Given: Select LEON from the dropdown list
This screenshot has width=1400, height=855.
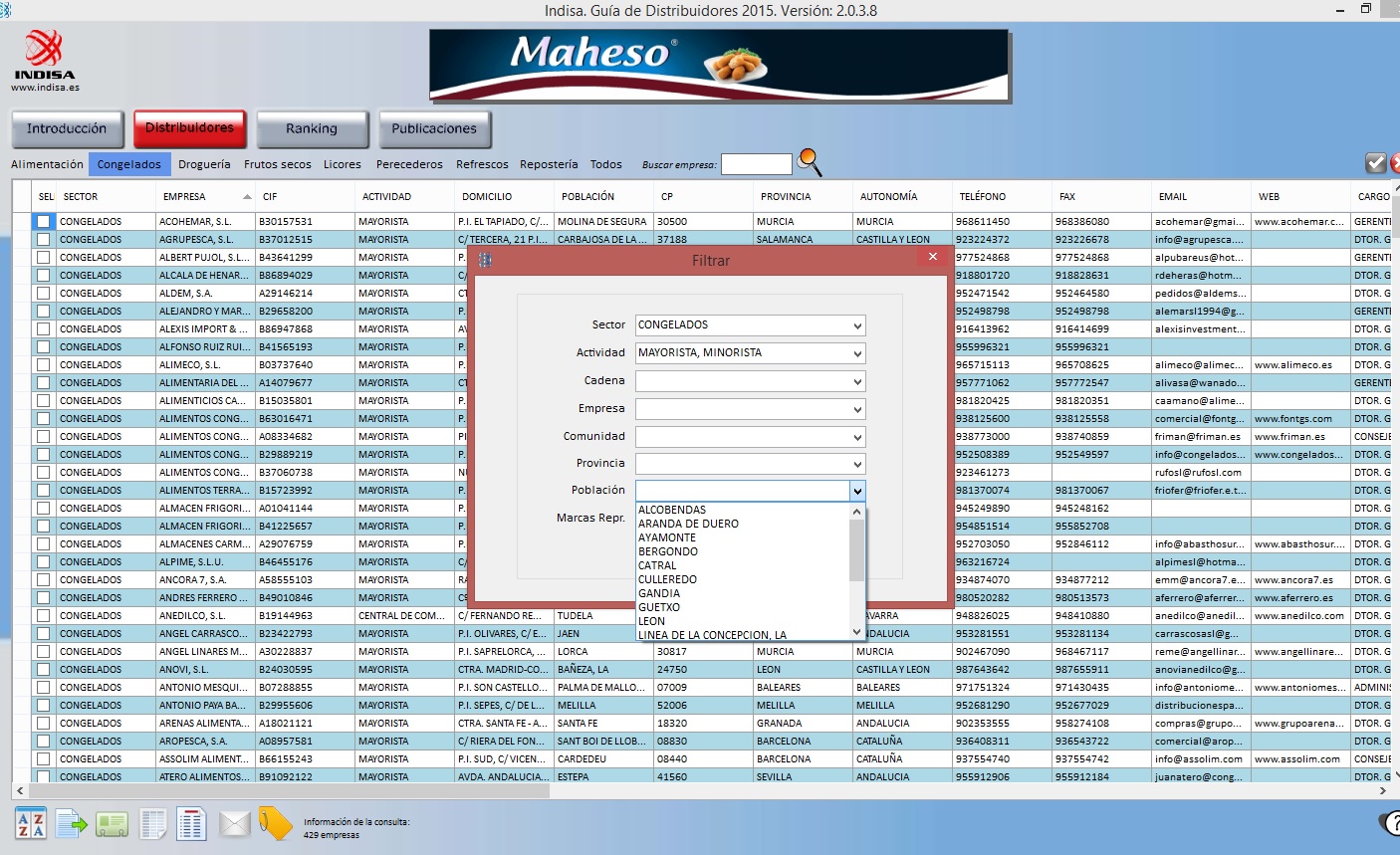Looking at the screenshot, I should tap(743, 621).
